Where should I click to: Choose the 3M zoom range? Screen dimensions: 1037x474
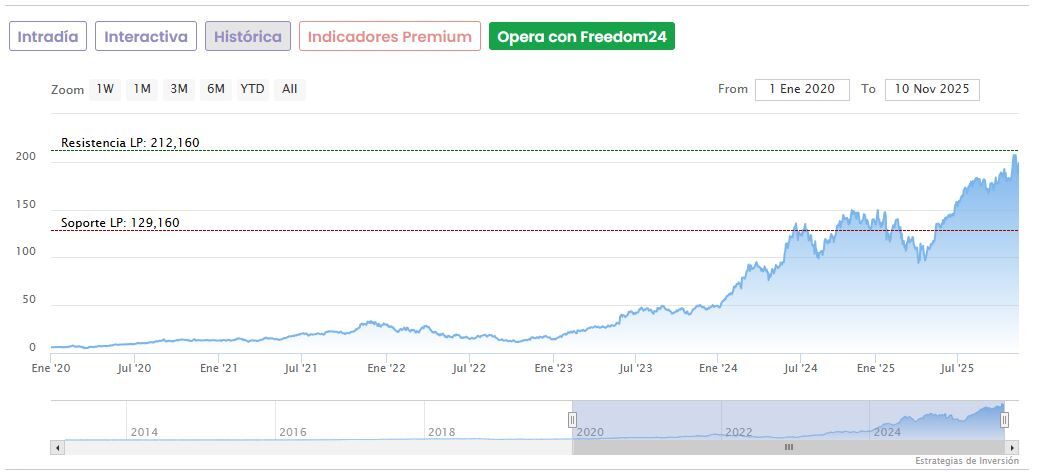coord(179,89)
